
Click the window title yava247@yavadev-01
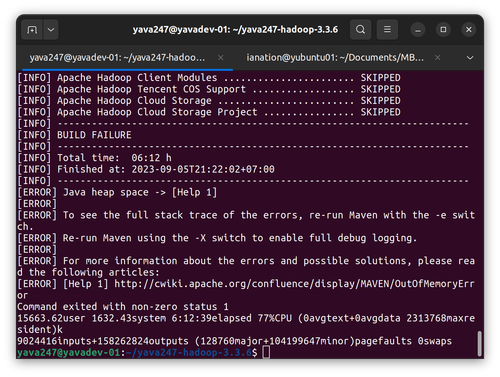click(235, 30)
